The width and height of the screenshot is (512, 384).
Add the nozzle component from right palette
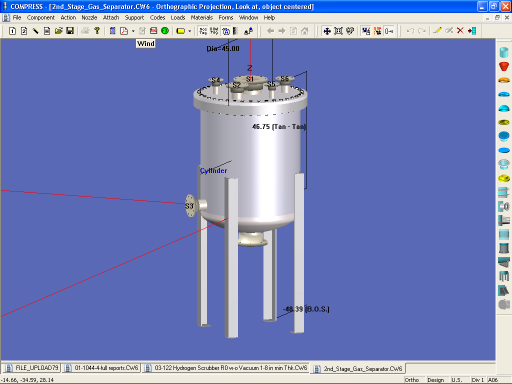point(504,206)
